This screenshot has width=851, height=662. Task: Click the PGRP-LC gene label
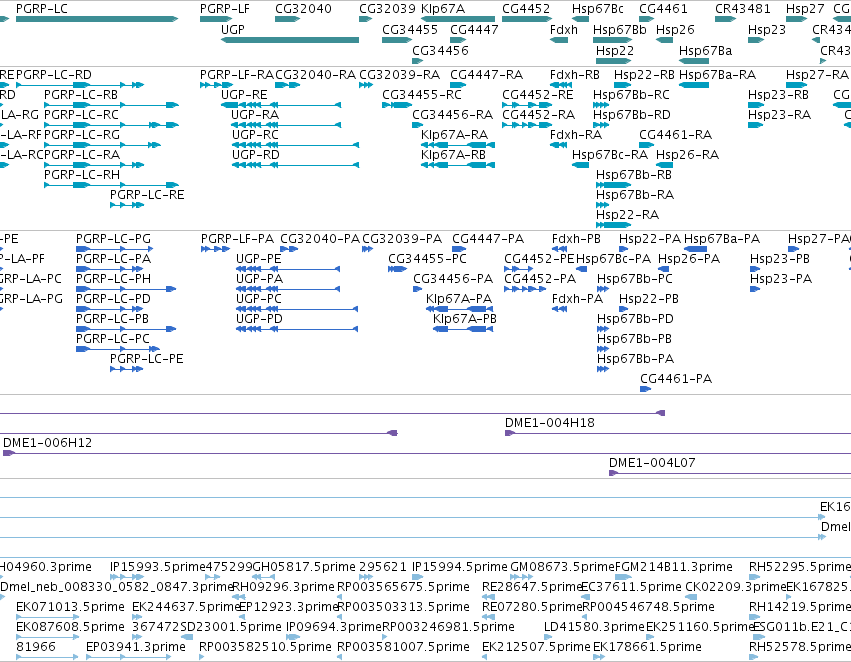pos(42,9)
